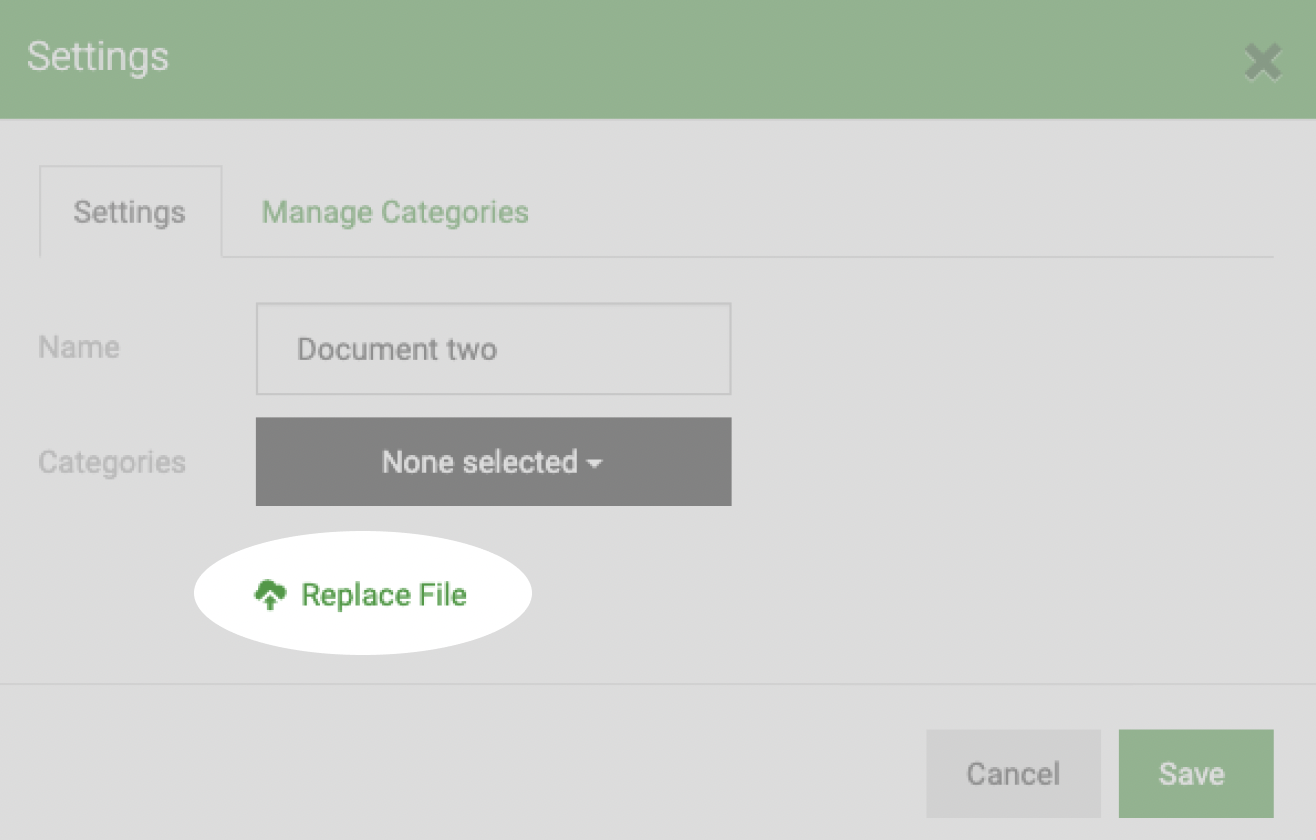Click the None selected button text

pos(480,462)
